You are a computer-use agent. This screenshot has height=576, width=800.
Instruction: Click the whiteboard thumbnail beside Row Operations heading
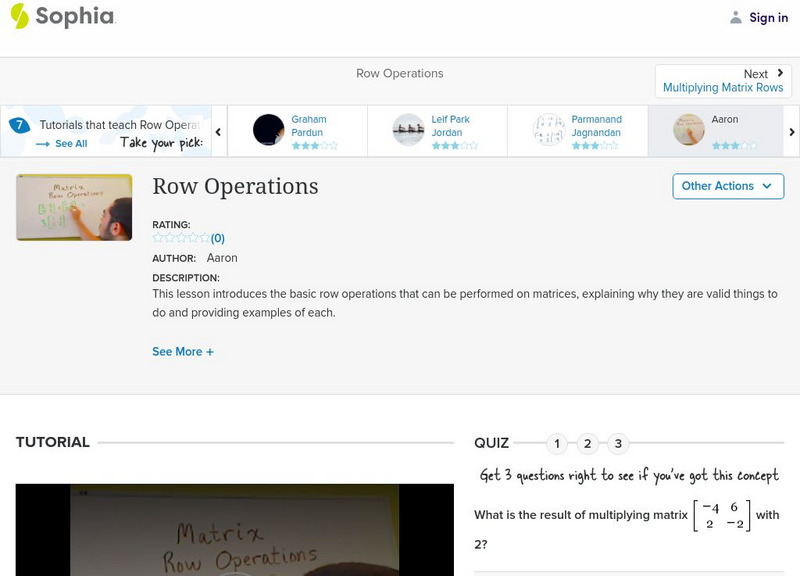click(72, 207)
